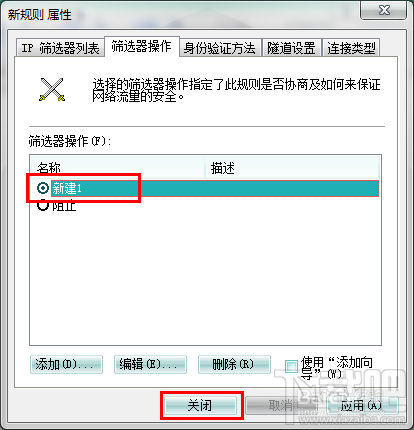The width and height of the screenshot is (414, 430).
Task: Go to the 连接类型 tab
Action: tap(351, 48)
